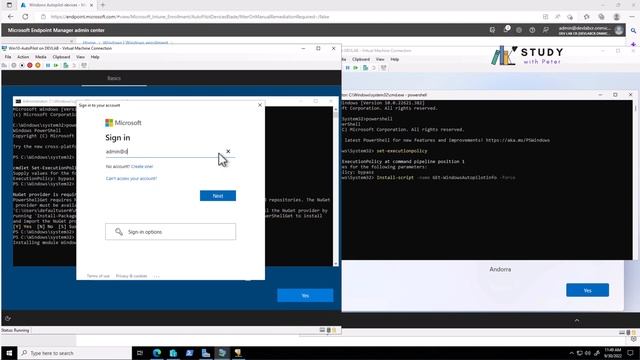Click Terms of use in sign-in dialog footer
Viewport: 640px width, 360px height.
(98, 276)
